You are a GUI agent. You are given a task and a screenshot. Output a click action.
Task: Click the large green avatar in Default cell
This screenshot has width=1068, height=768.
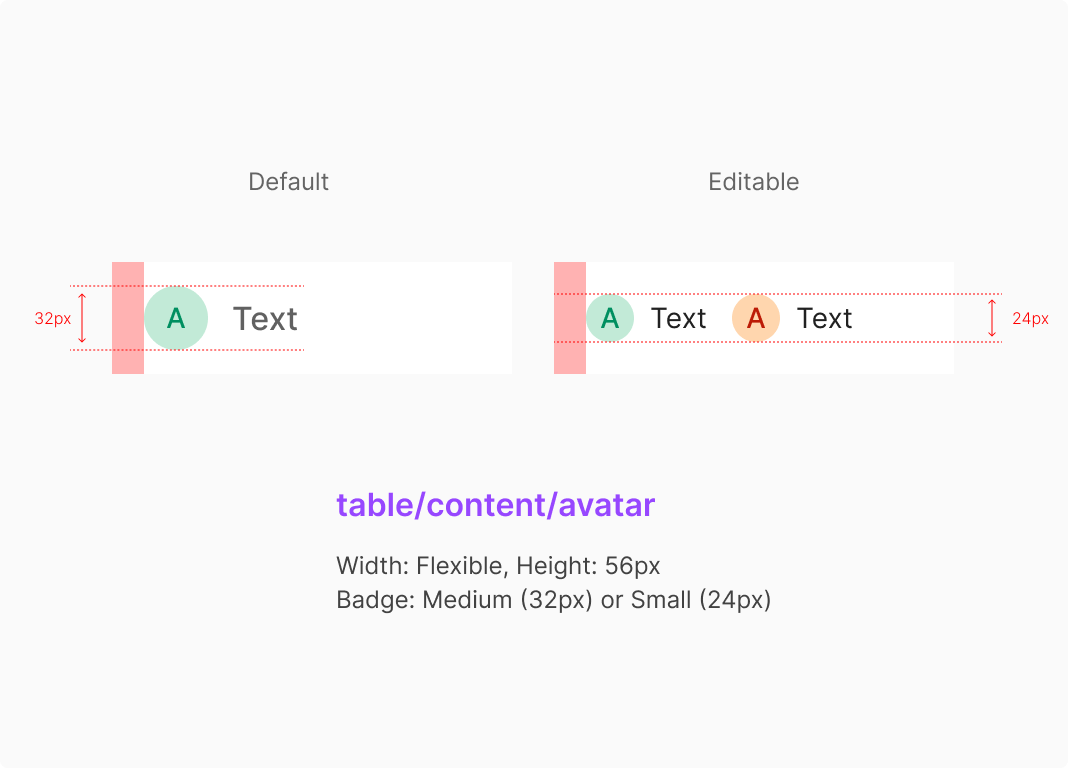click(176, 318)
